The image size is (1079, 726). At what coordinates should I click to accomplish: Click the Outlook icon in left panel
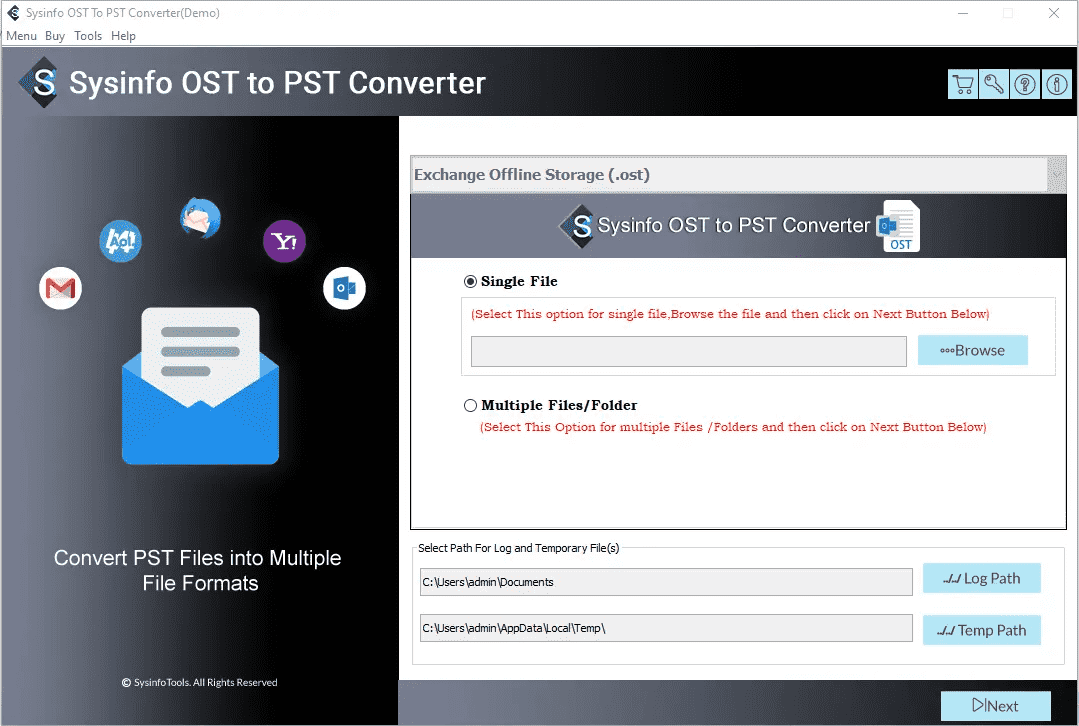tap(344, 288)
